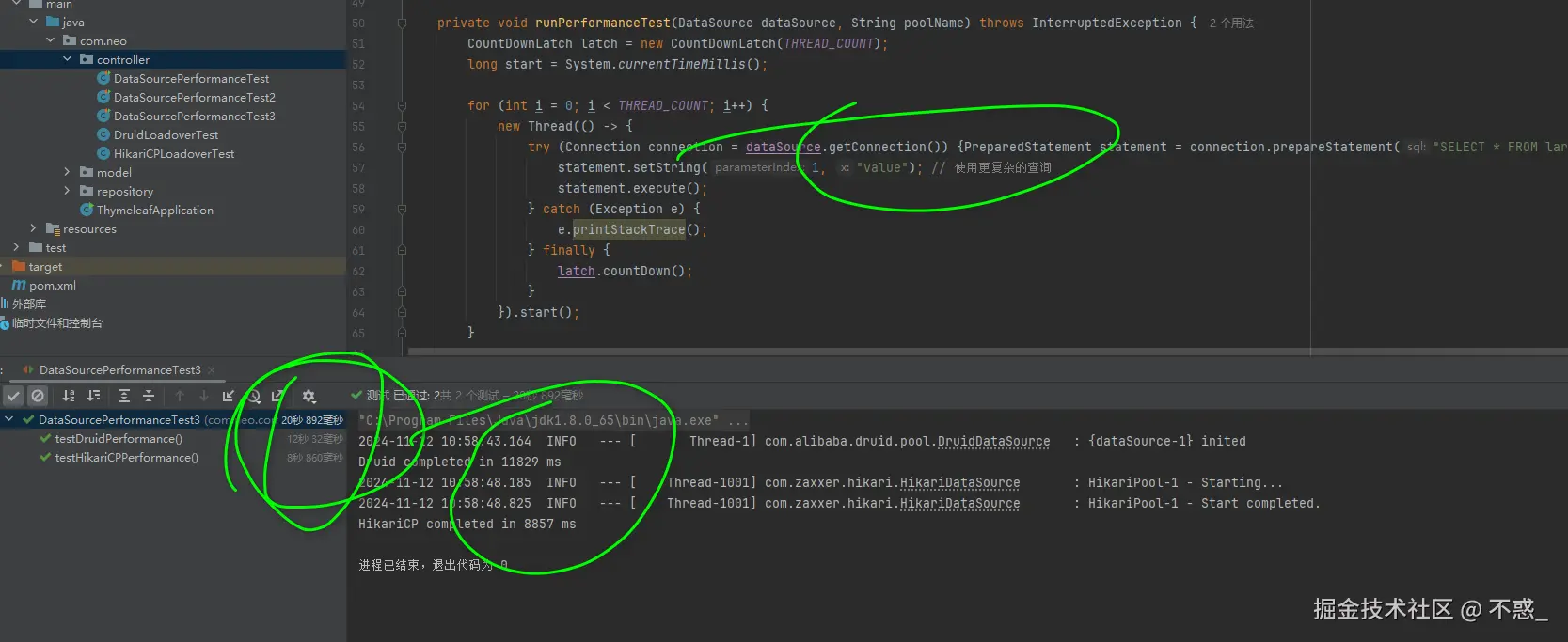Fold the catch block at line 59
Screen dimensions: 1568x642
402,209
